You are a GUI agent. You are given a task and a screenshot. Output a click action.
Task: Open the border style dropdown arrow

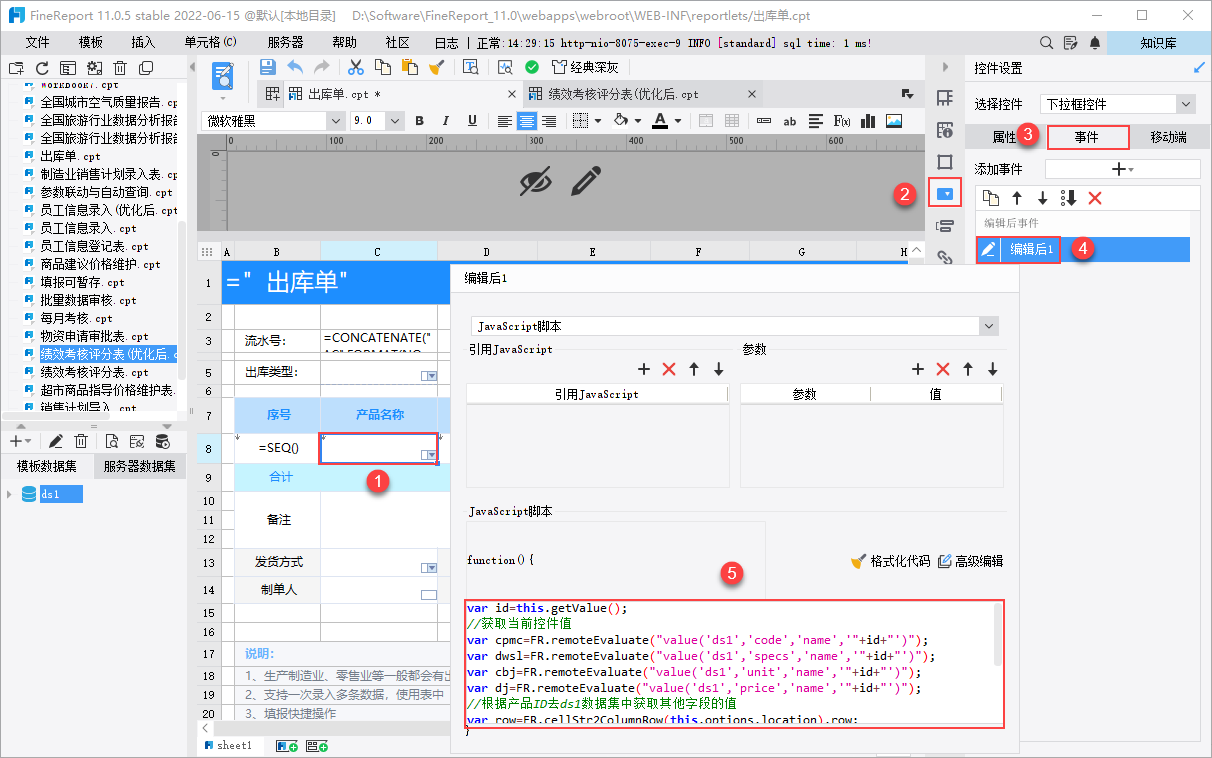pyautogui.click(x=598, y=121)
